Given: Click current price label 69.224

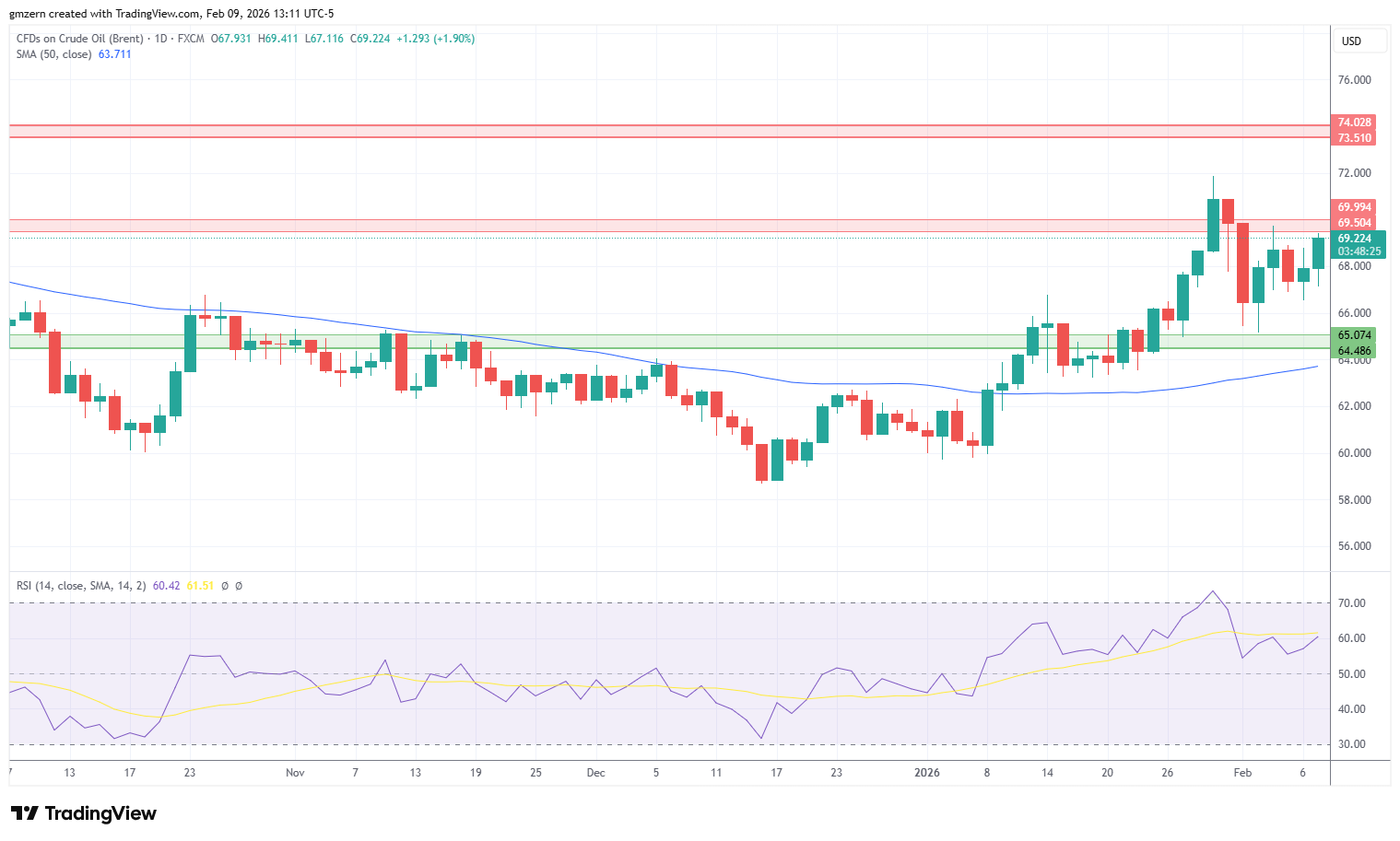Looking at the screenshot, I should (1355, 239).
